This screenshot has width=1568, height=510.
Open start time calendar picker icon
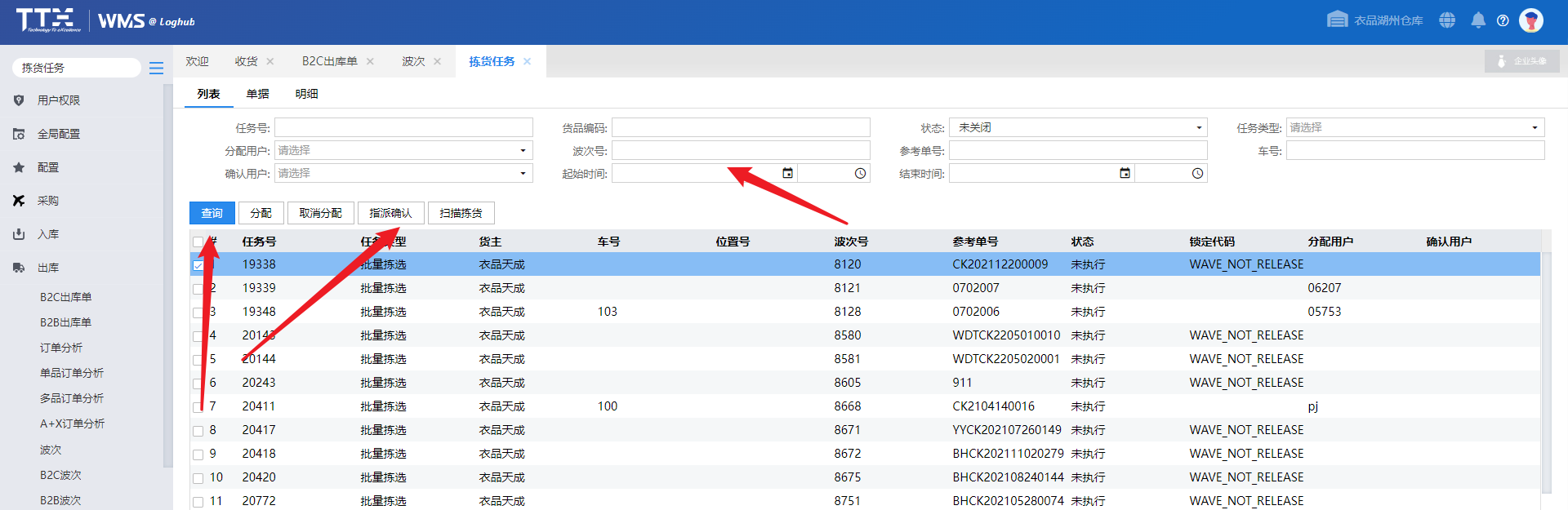click(787, 173)
